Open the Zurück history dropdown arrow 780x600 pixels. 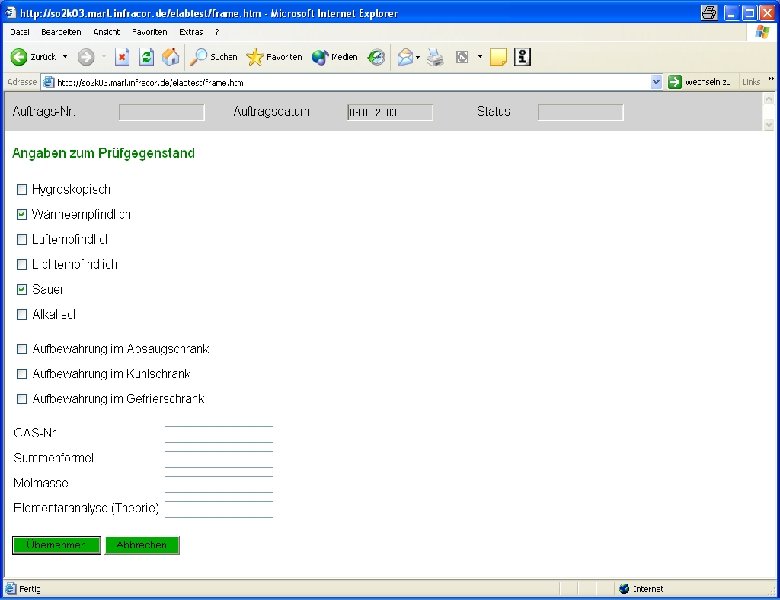pyautogui.click(x=65, y=57)
